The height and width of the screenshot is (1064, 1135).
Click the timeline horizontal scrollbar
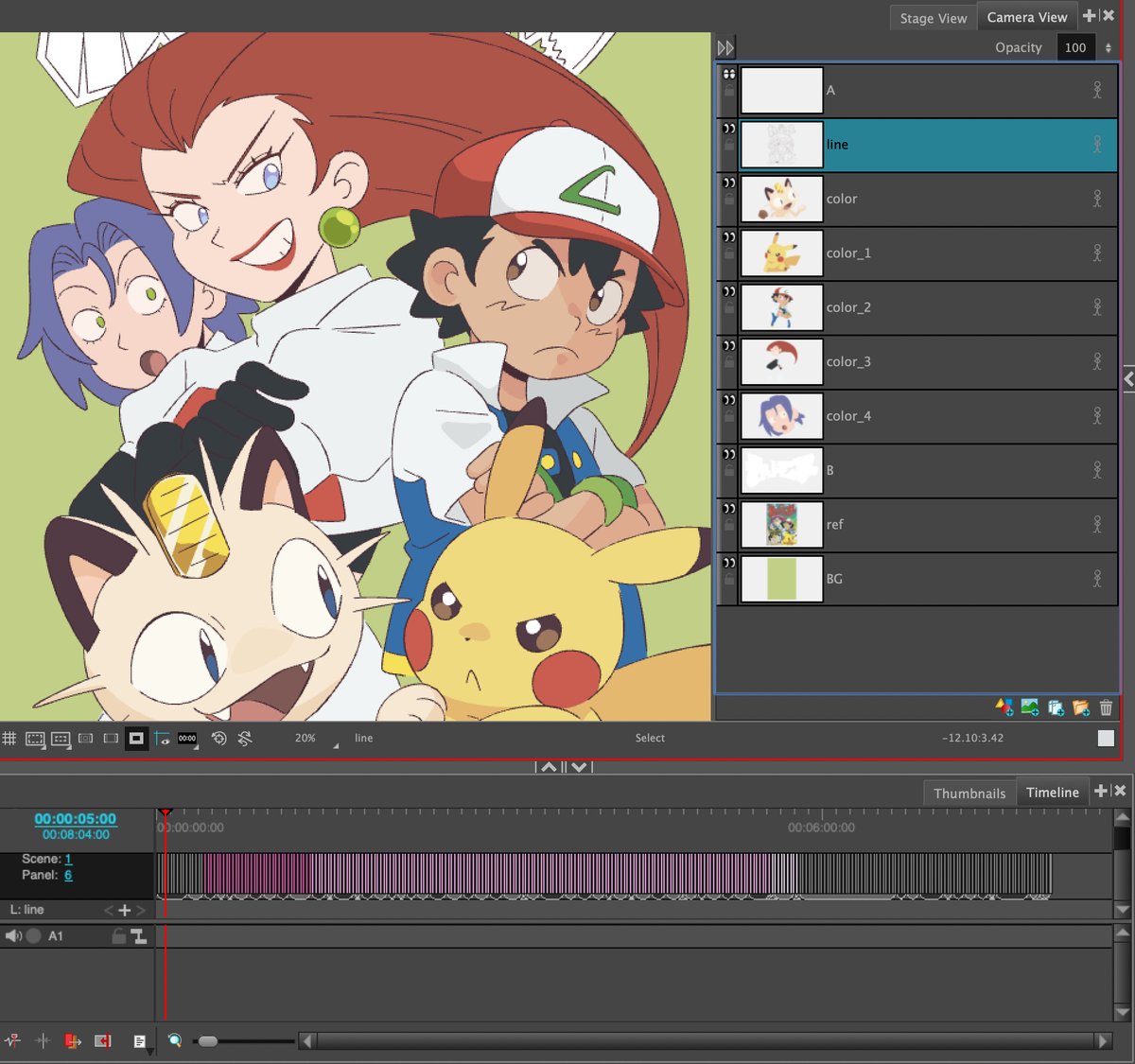pyautogui.click(x=706, y=1041)
